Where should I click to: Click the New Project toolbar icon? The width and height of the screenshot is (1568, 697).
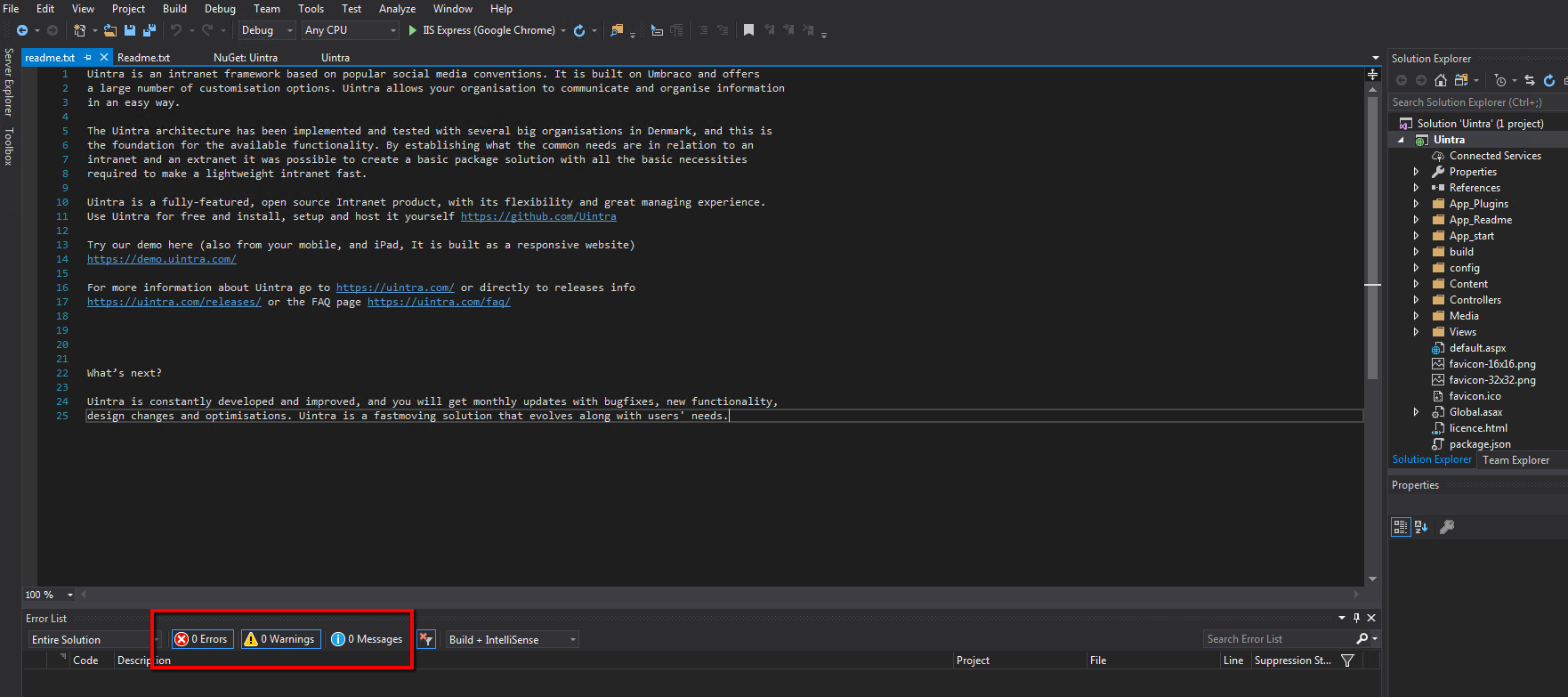[x=79, y=30]
